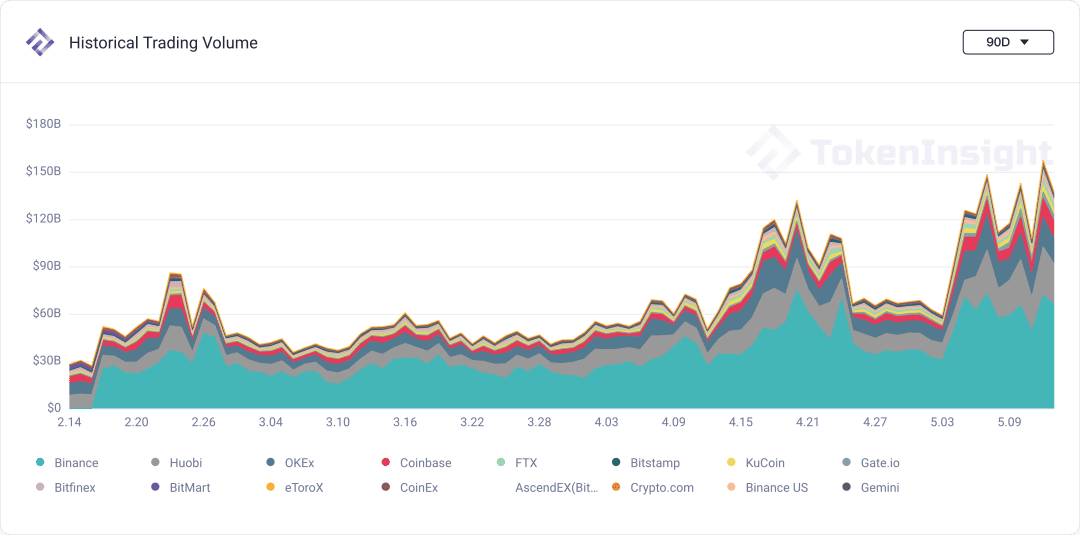
Task: Toggle Huobi legend entry
Action: point(176,463)
